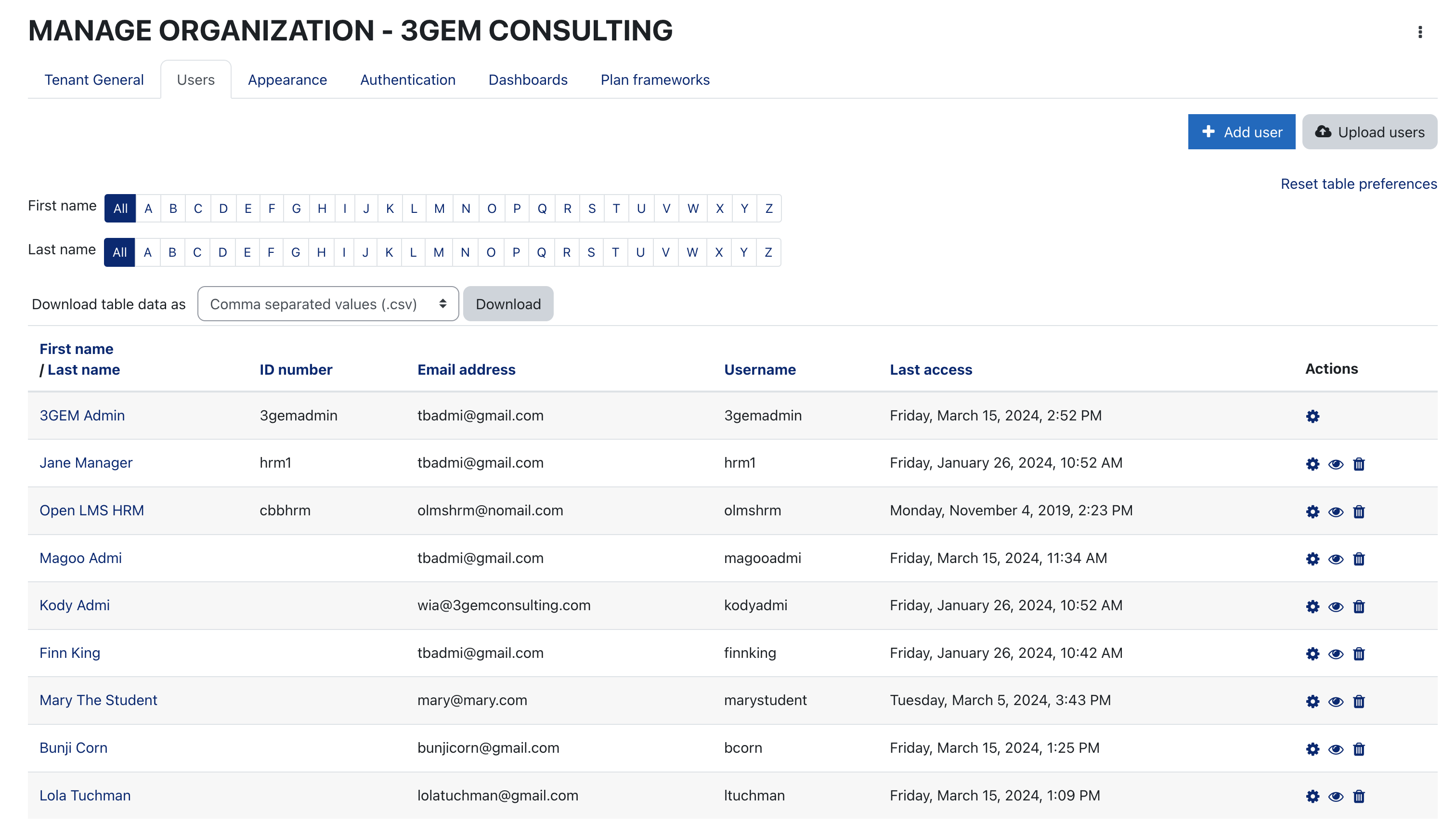
Task: Click Reset table preferences link
Action: pos(1358,183)
